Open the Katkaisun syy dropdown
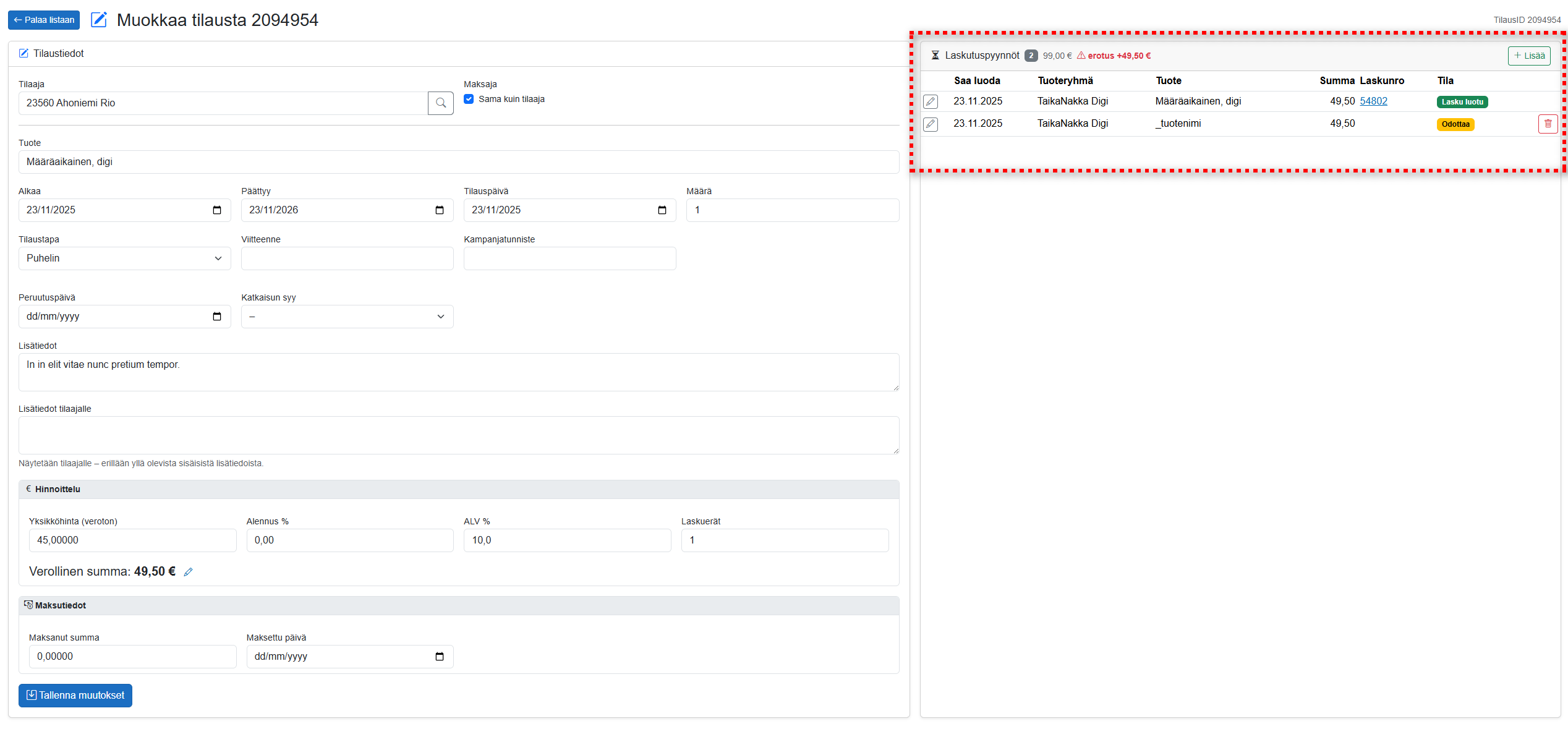 point(347,317)
